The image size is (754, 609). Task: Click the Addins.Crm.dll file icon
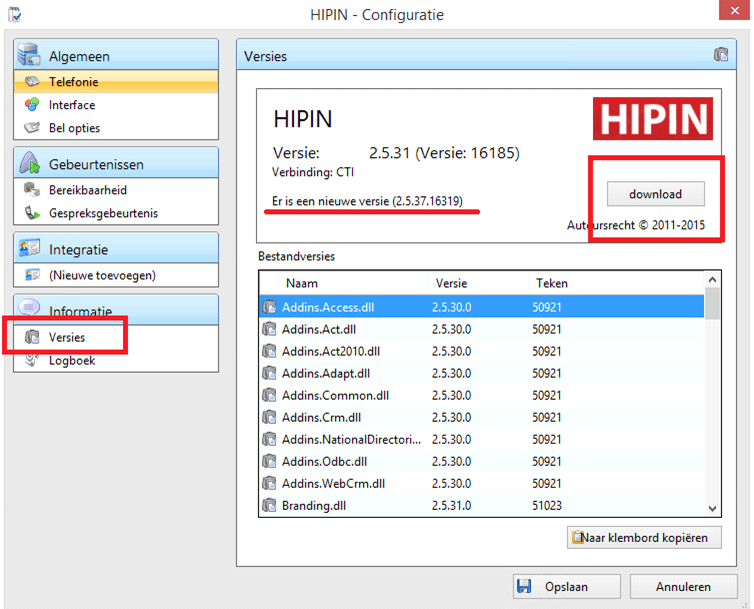click(x=269, y=417)
